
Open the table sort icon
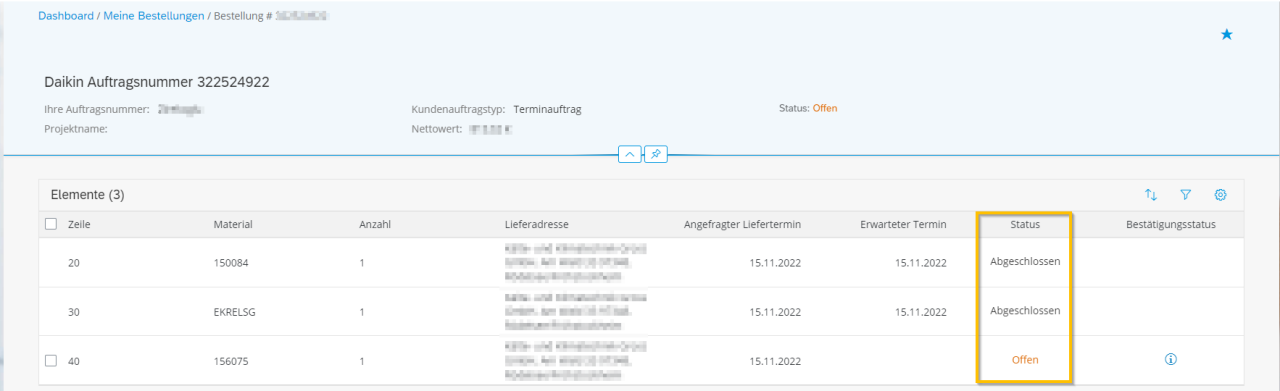[x=1151, y=195]
